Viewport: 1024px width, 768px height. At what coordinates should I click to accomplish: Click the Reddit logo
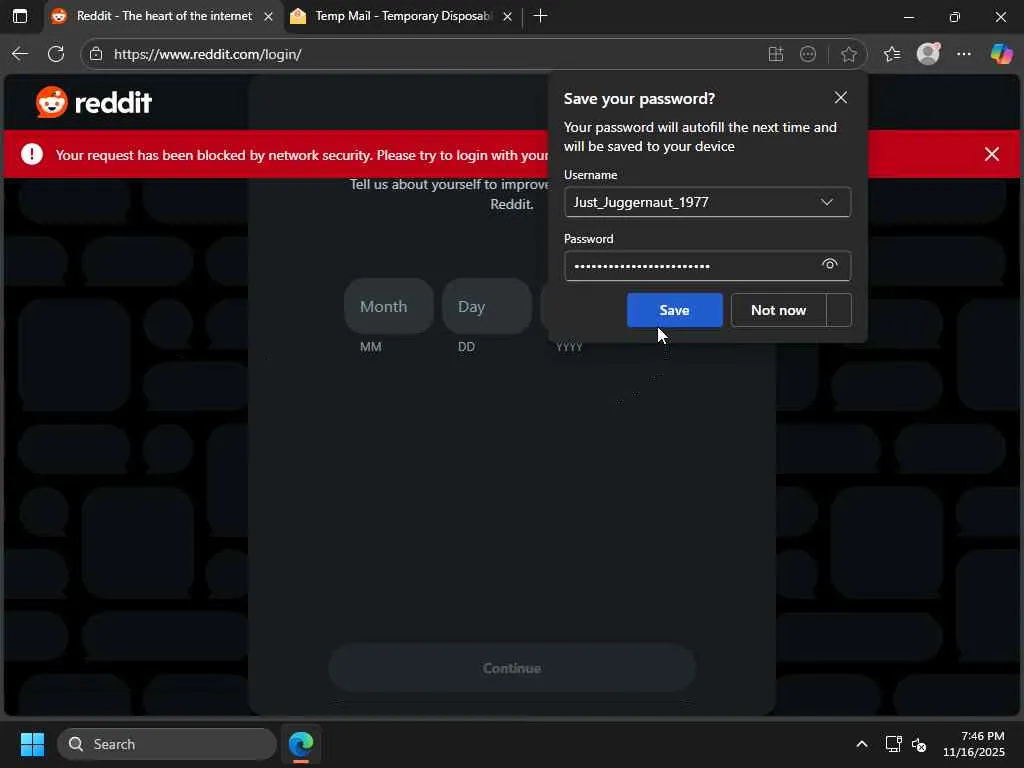(94, 102)
